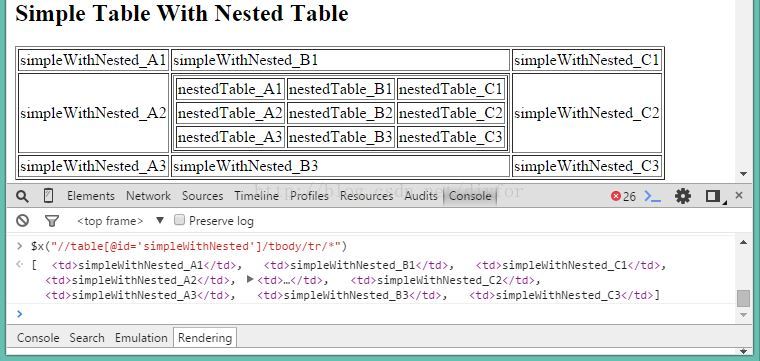760x361 pixels.
Task: Open DevTools search with magnifier icon
Action: pos(22,196)
